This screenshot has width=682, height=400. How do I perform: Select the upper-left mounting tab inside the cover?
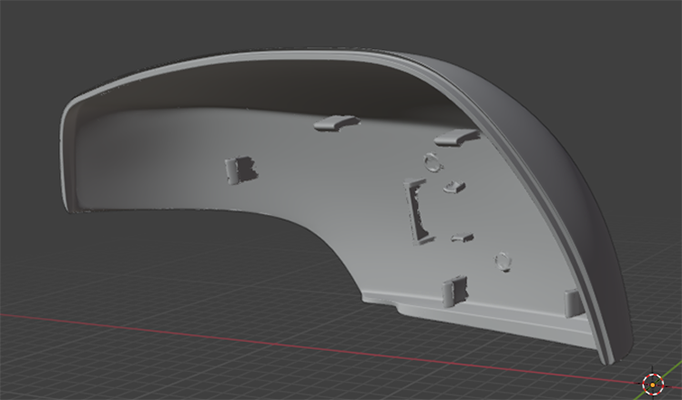pos(335,122)
